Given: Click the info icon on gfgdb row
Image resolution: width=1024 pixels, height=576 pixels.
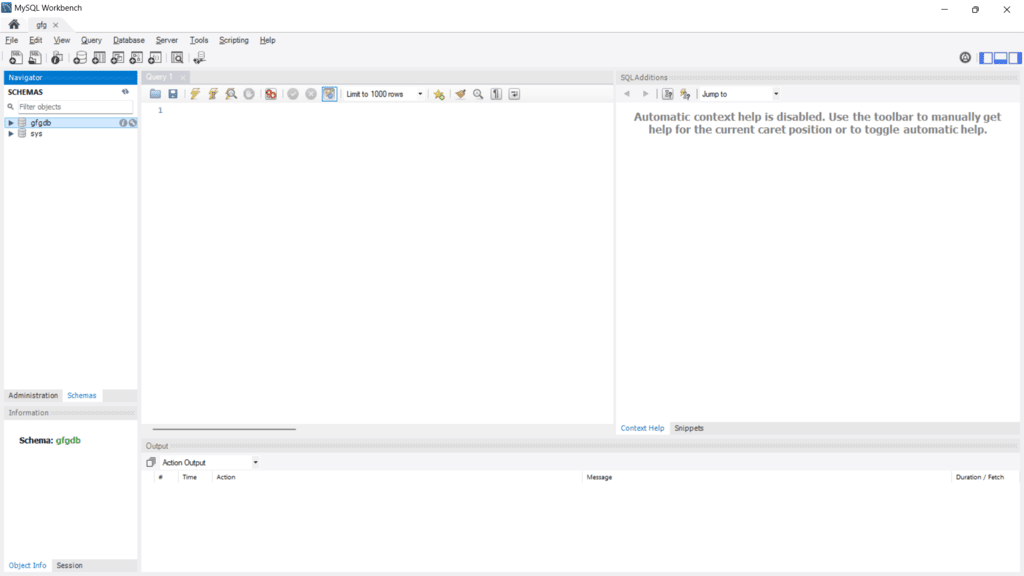Looking at the screenshot, I should (x=123, y=123).
